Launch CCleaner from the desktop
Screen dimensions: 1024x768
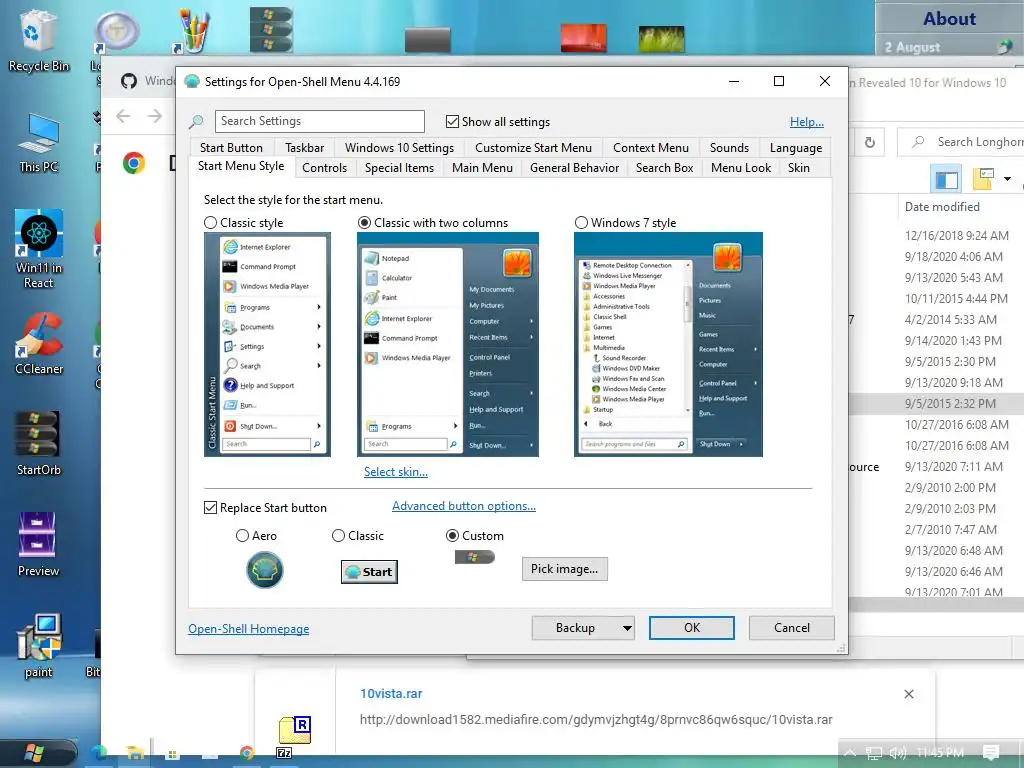tap(39, 343)
